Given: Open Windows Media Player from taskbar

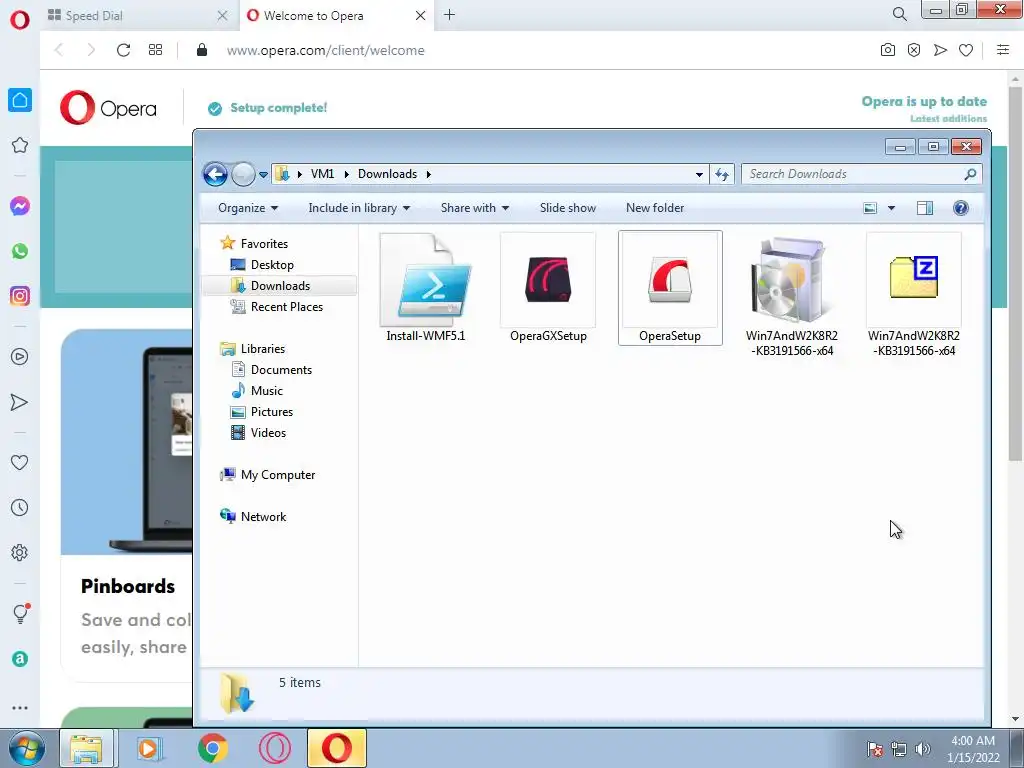Looking at the screenshot, I should pos(150,748).
